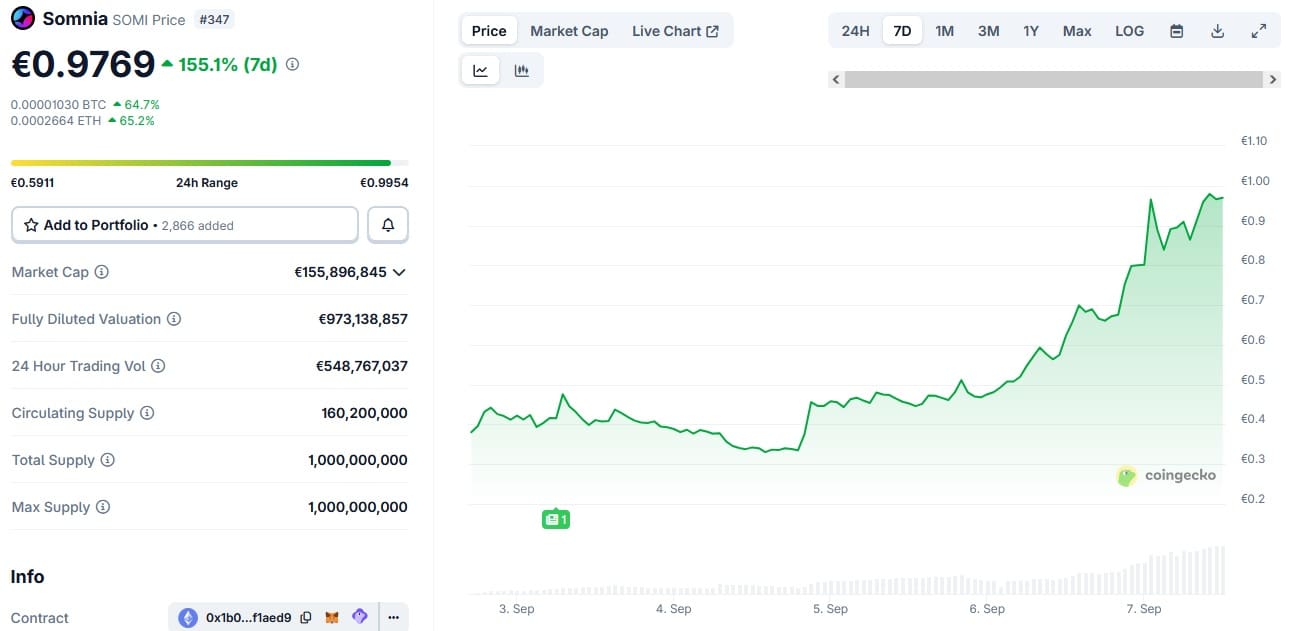Click the €973,138,857 valuation value

(363, 319)
